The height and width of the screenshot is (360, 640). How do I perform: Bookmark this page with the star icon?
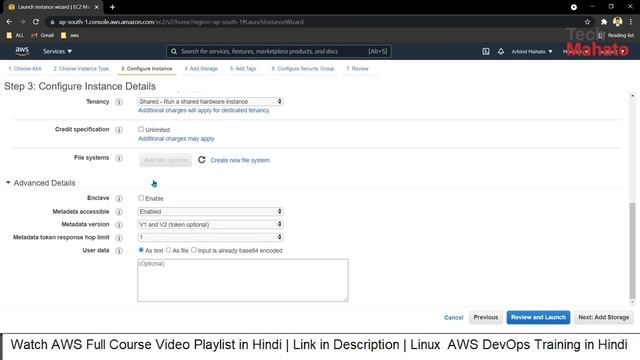[x=587, y=22]
